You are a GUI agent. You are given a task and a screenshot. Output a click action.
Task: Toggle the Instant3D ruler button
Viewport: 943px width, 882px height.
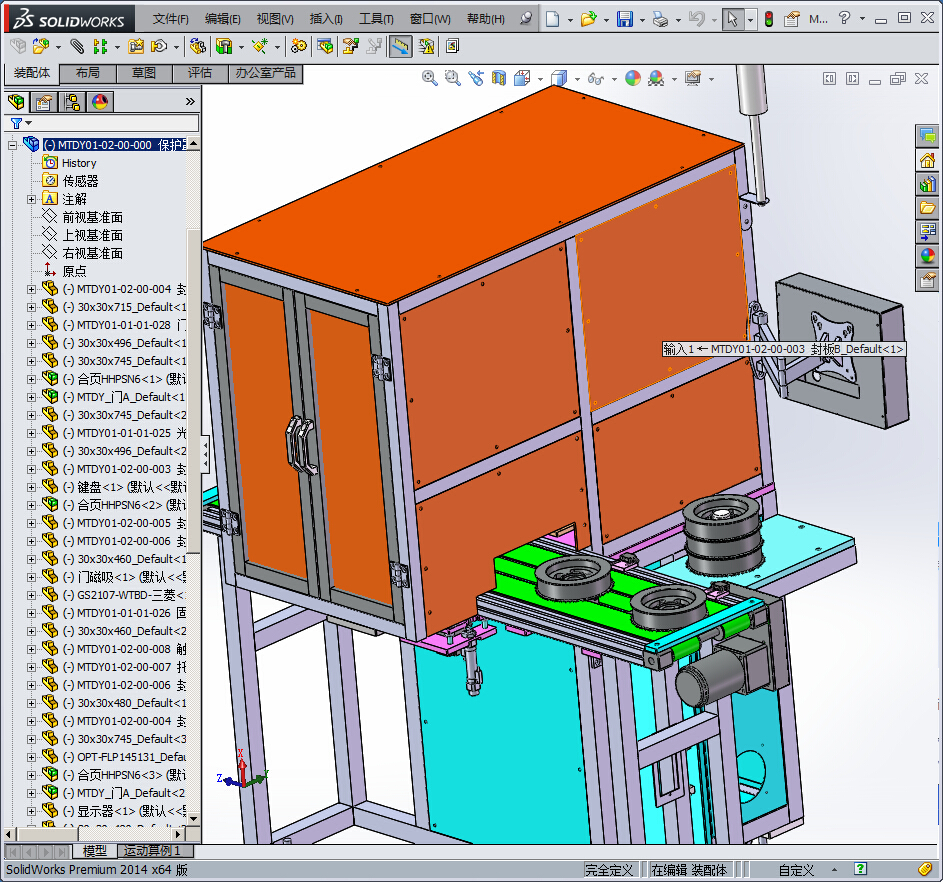tap(401, 46)
